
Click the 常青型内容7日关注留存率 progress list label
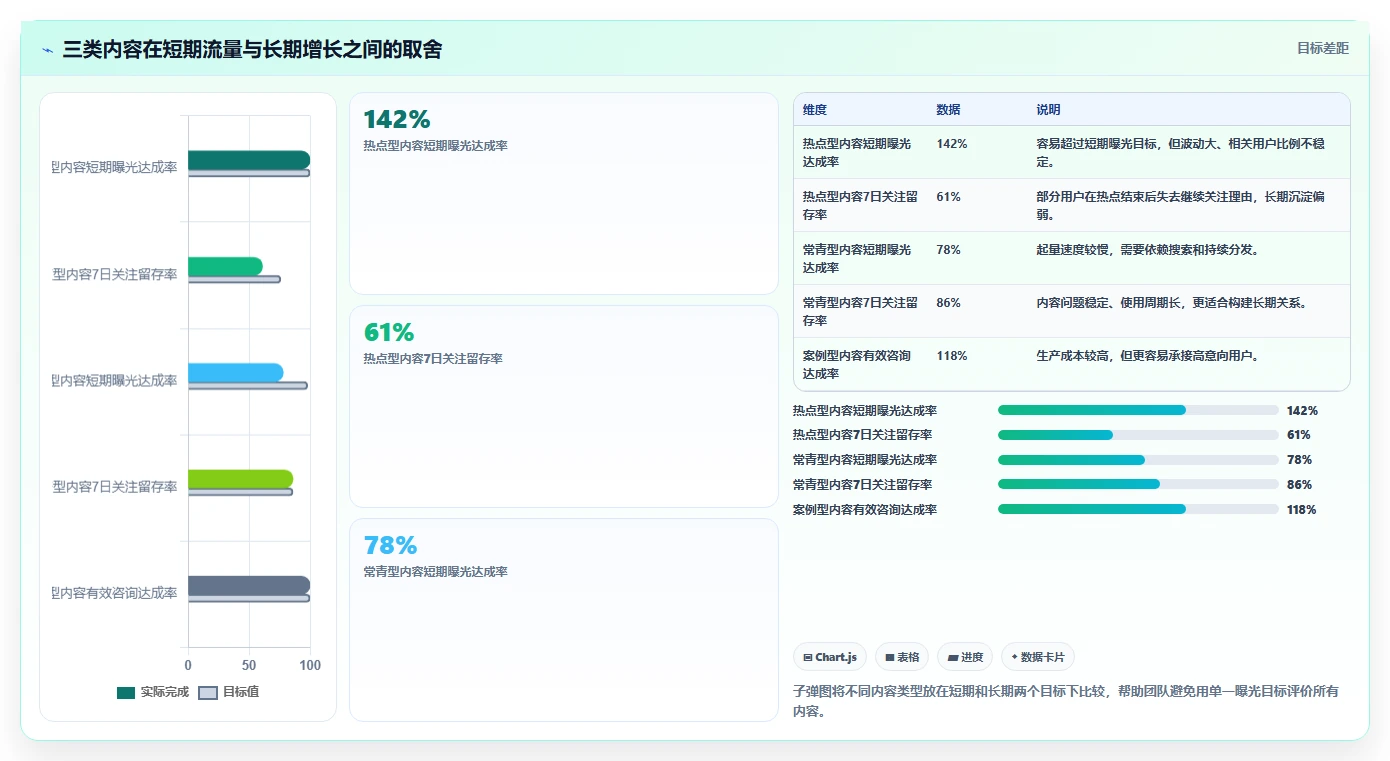click(862, 485)
